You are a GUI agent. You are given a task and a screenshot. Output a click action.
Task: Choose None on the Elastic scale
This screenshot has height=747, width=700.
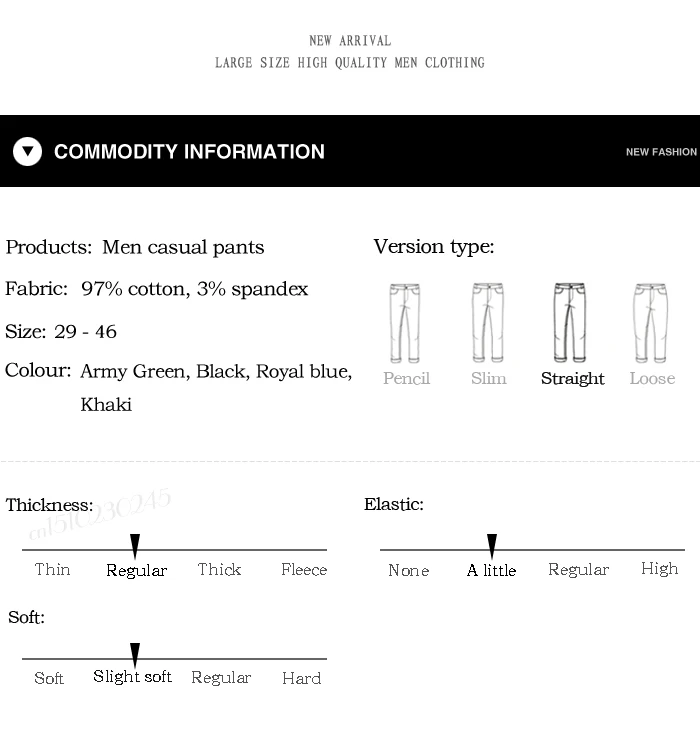[409, 570]
